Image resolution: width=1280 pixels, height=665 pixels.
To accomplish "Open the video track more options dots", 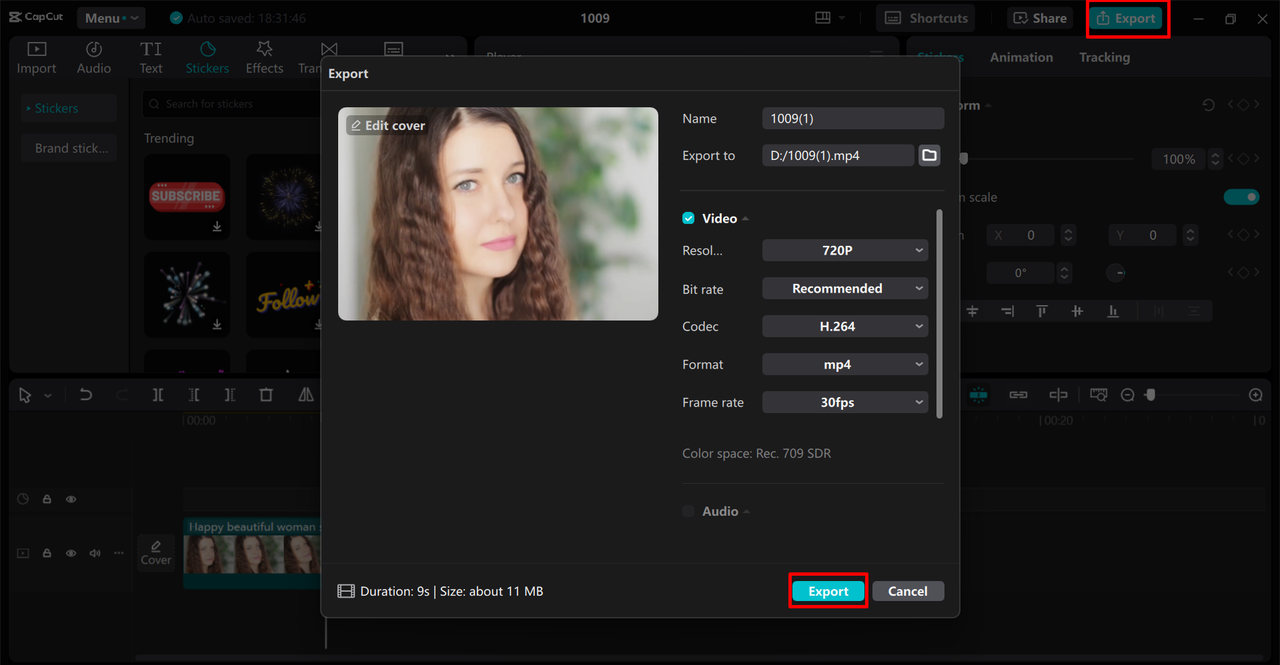I will point(119,553).
